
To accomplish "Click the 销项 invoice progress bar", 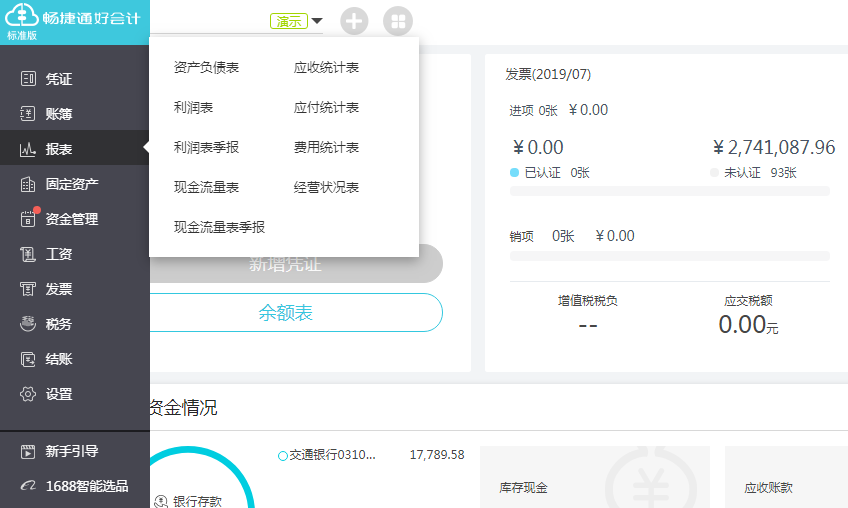I will point(670,256).
